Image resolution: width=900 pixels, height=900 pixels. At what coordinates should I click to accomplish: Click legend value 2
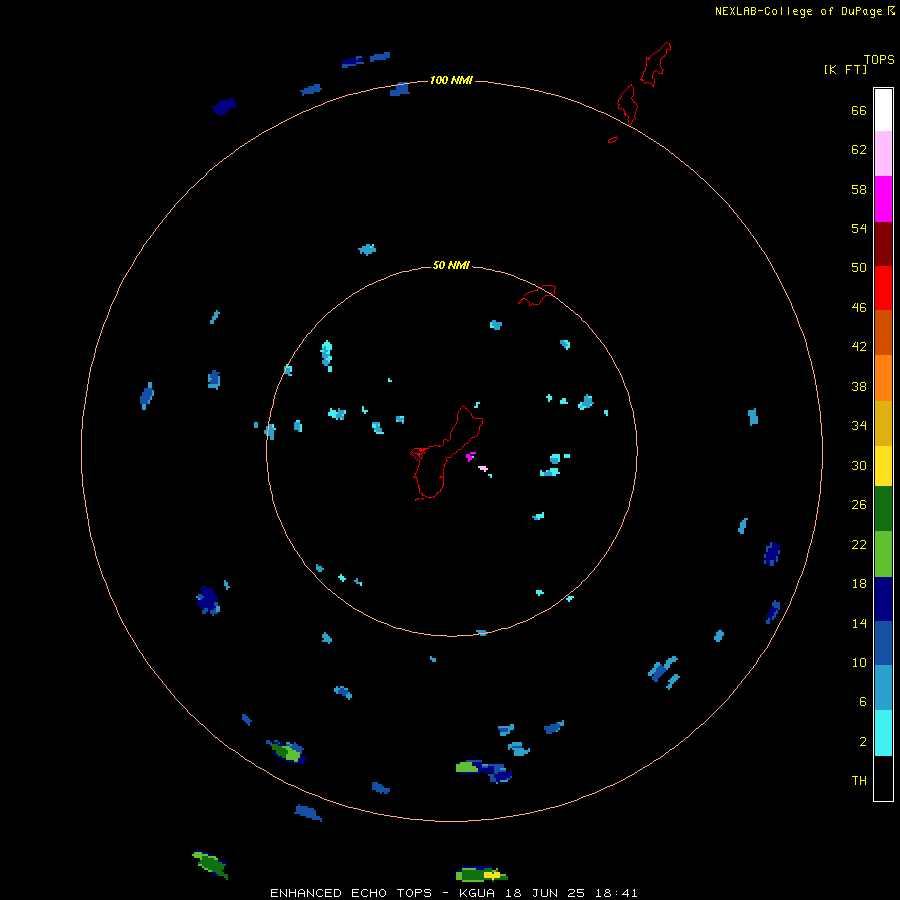(x=862, y=741)
